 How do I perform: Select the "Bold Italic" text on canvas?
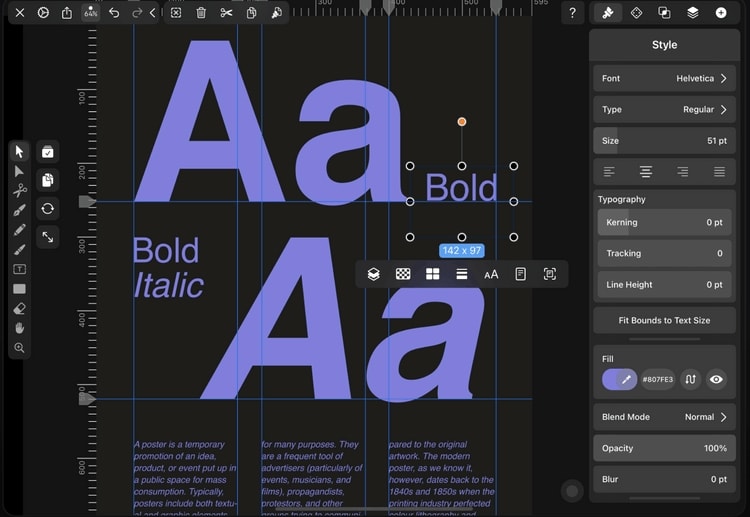coord(168,268)
